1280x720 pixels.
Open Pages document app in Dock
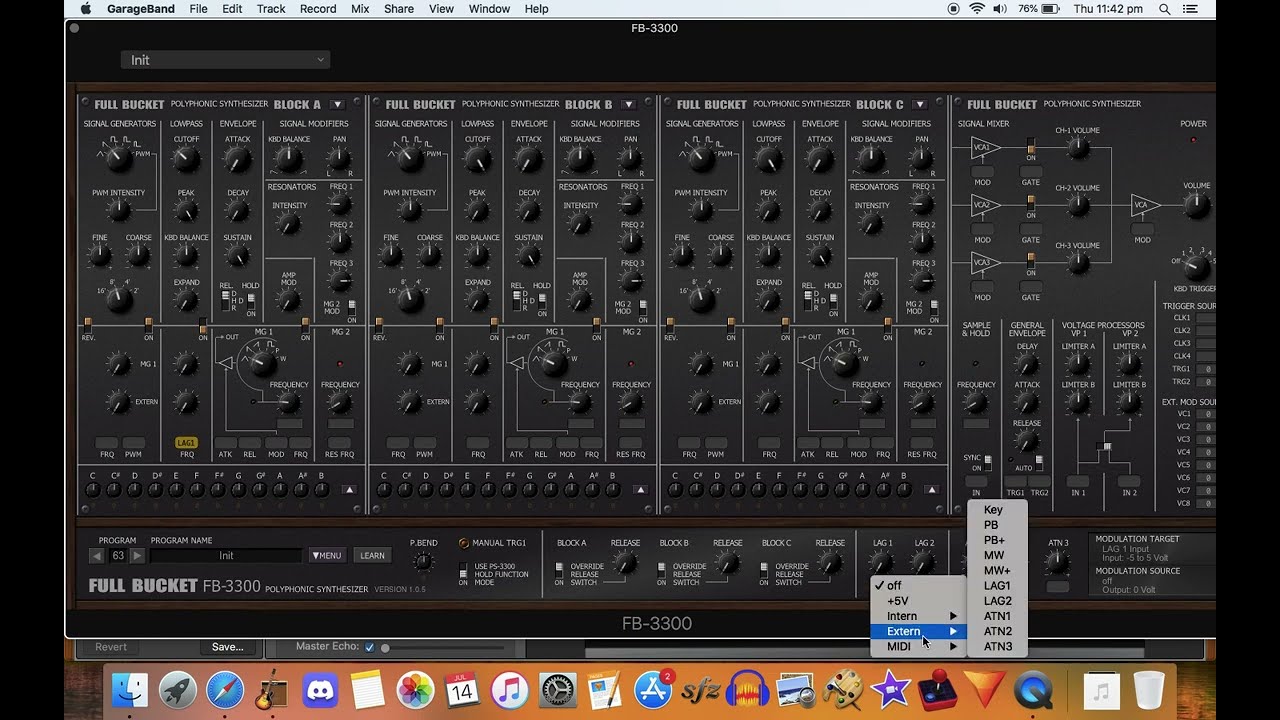pos(605,690)
